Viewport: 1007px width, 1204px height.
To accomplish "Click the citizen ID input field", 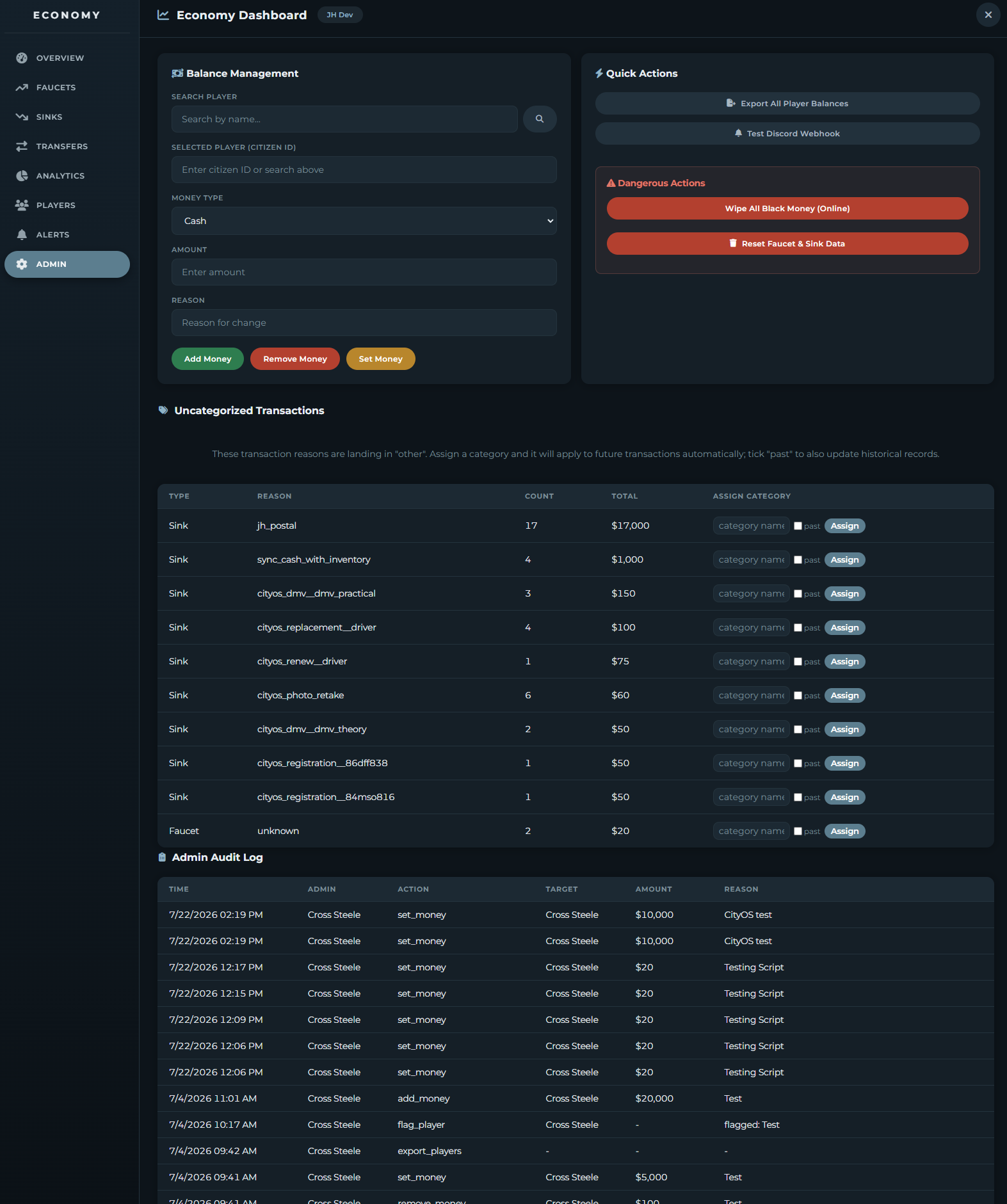I will point(364,170).
